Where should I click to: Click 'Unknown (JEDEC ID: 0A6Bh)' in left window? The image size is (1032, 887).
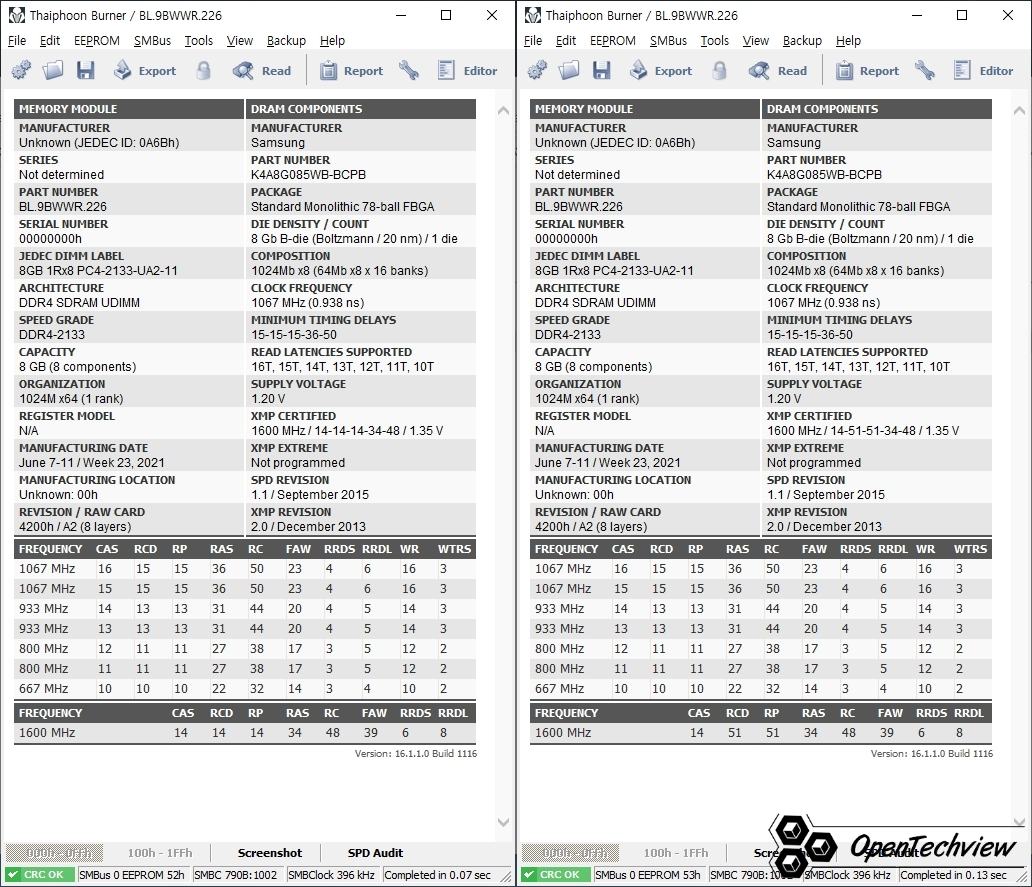99,143
